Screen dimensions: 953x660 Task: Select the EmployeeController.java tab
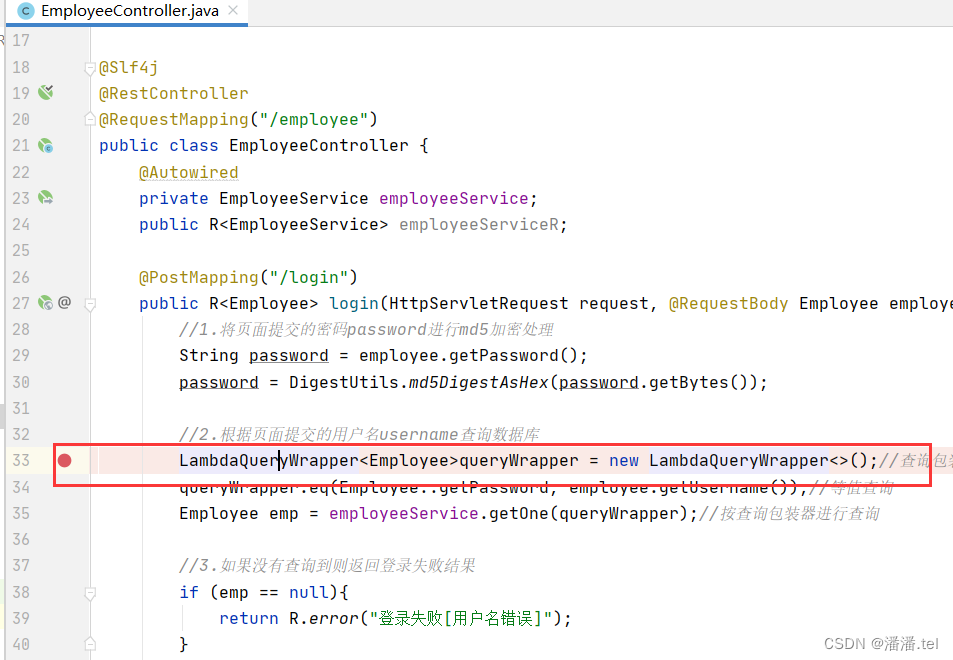[x=127, y=11]
